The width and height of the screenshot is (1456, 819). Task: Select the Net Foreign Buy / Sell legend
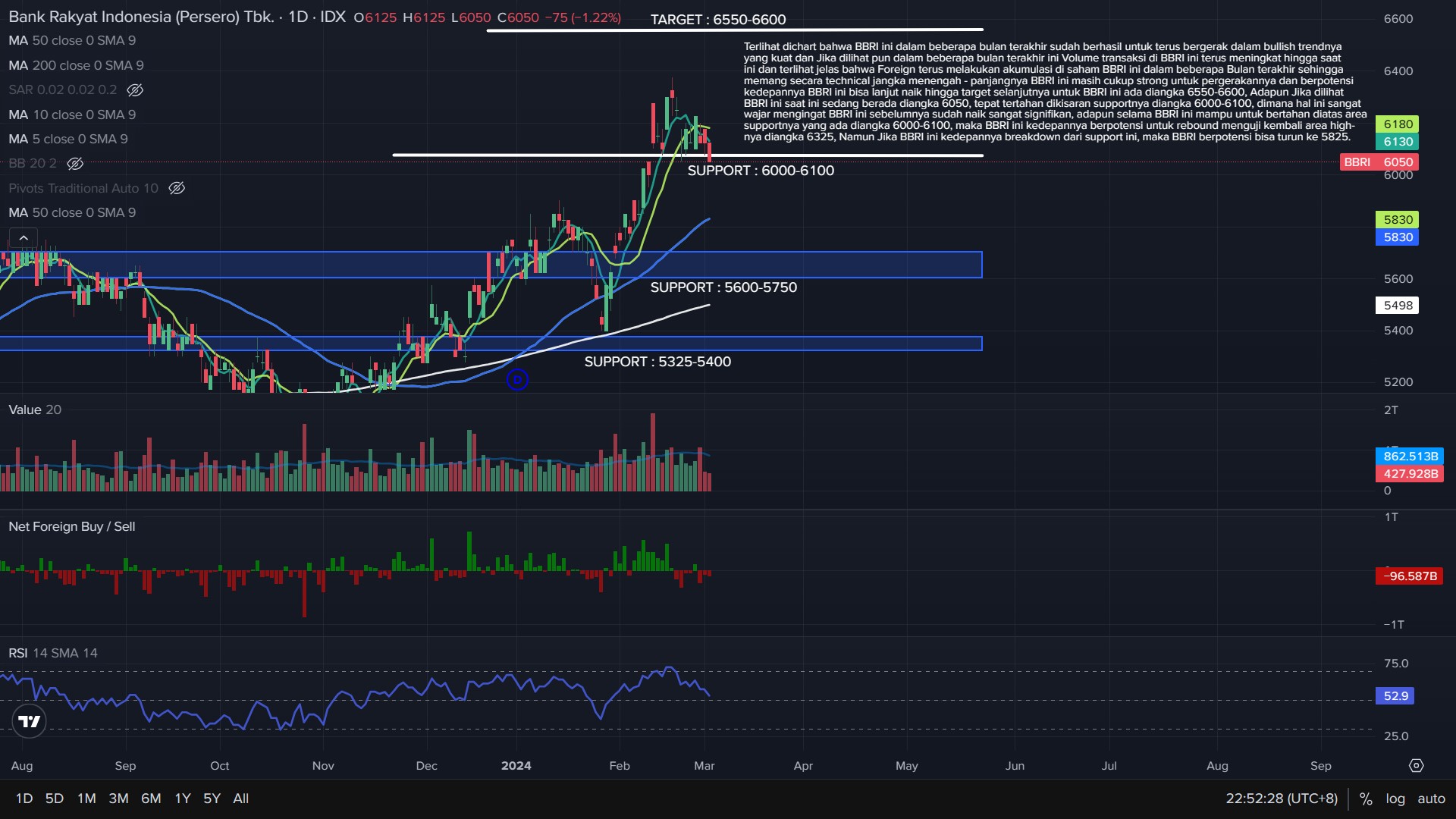tap(71, 526)
